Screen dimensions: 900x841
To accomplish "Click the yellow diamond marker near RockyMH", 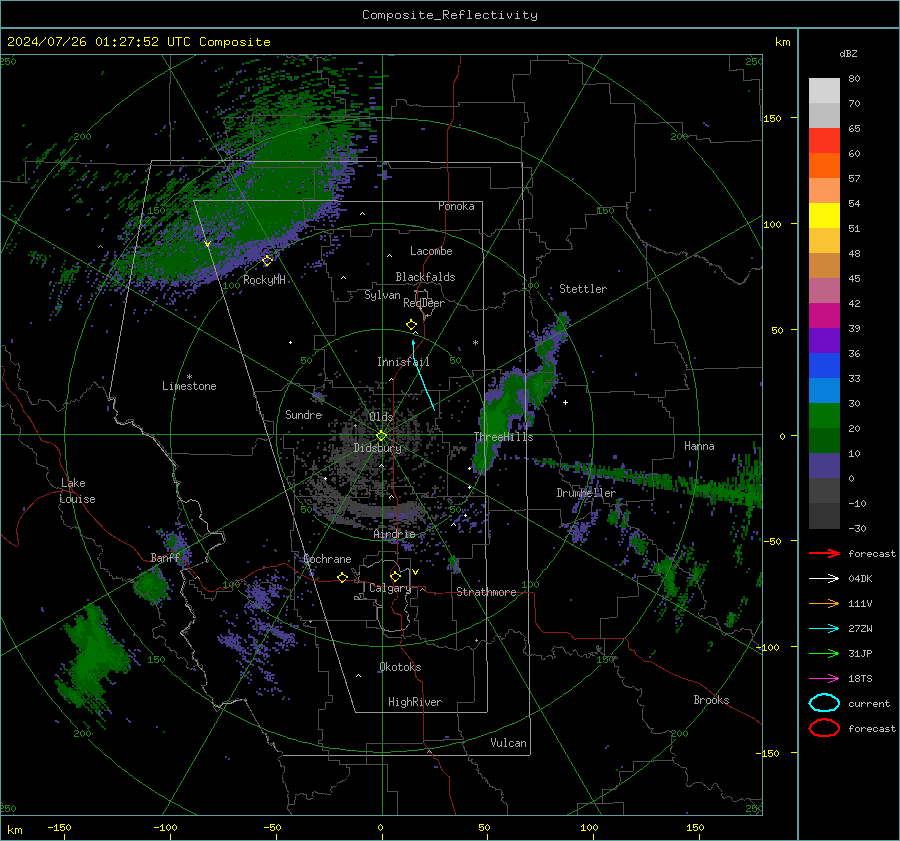I will coord(267,261).
